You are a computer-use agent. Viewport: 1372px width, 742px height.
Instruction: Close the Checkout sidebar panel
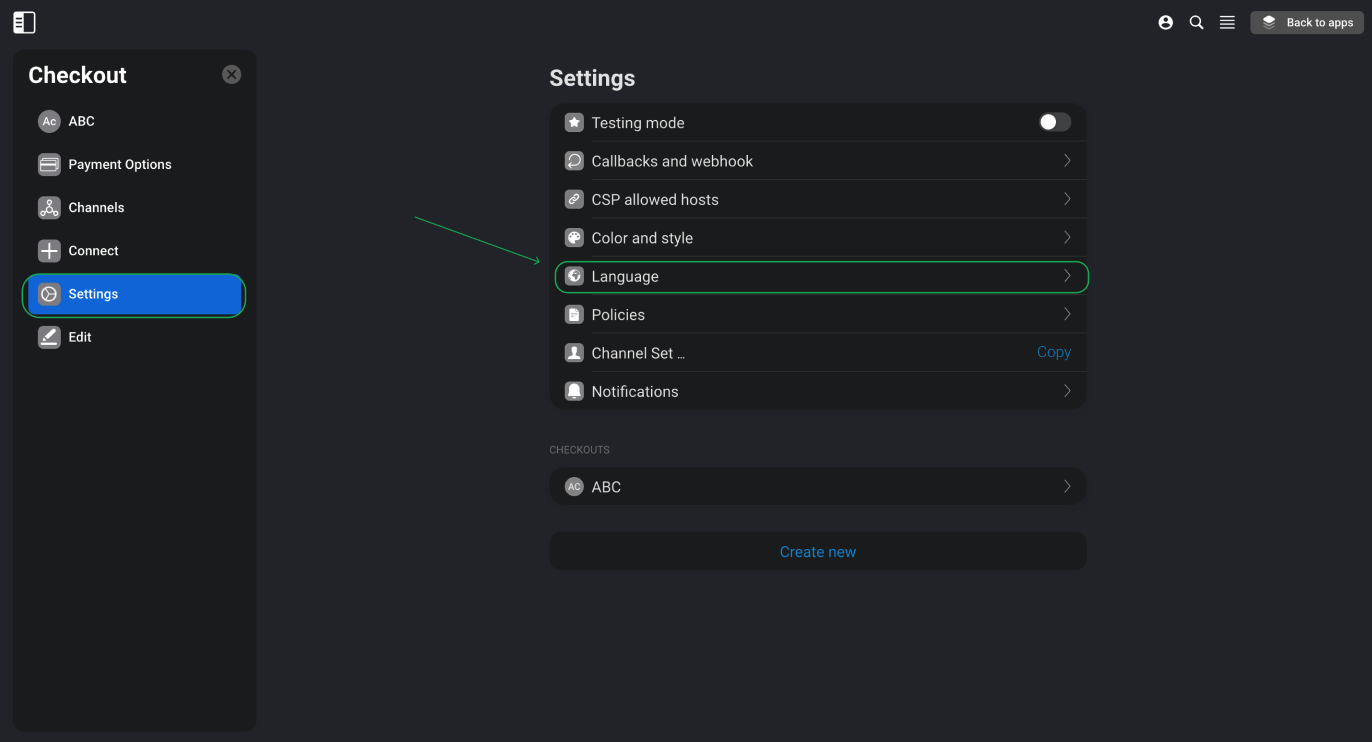(231, 74)
